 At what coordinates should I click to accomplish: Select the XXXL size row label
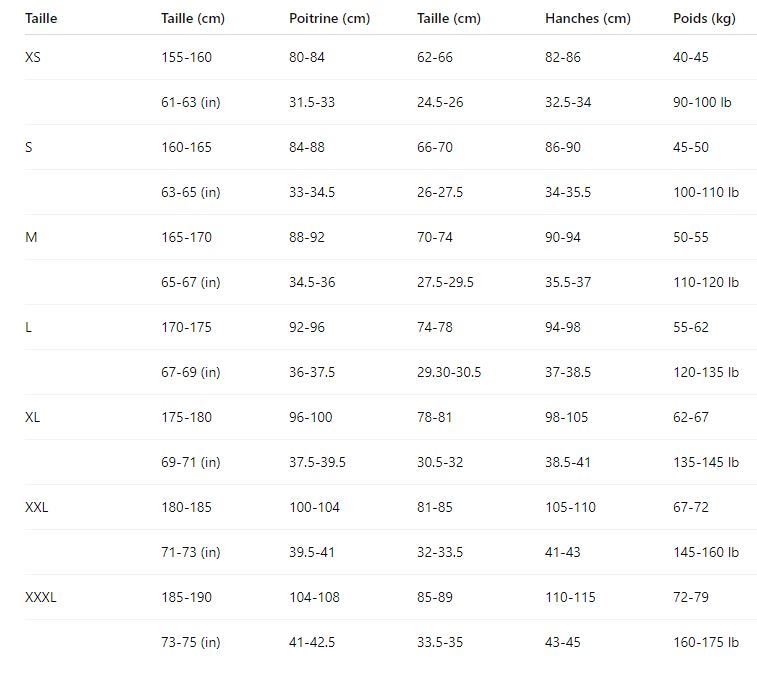click(41, 597)
